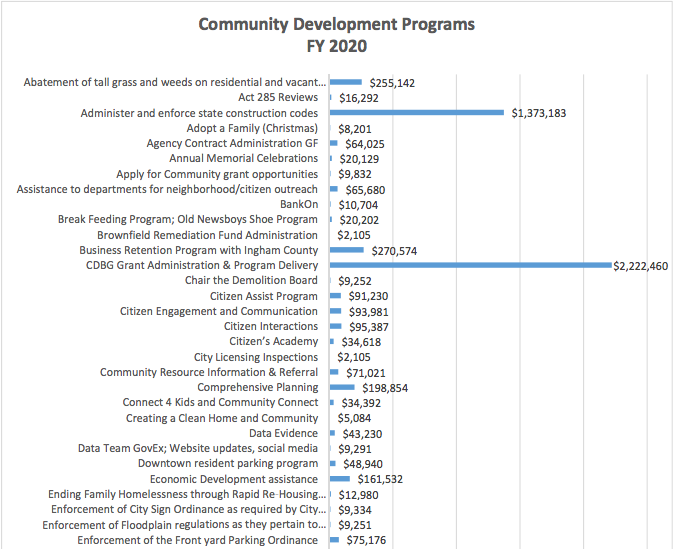
Task: Select the Abatement of tall grass label
Action: 175,82
